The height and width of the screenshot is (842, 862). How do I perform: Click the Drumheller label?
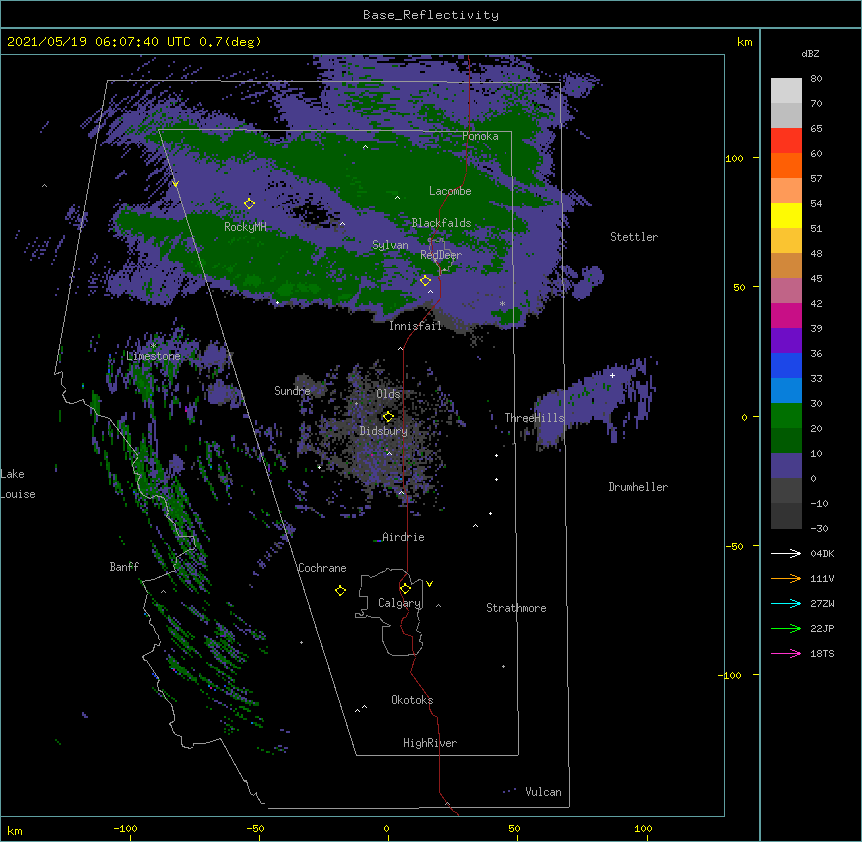coord(638,487)
